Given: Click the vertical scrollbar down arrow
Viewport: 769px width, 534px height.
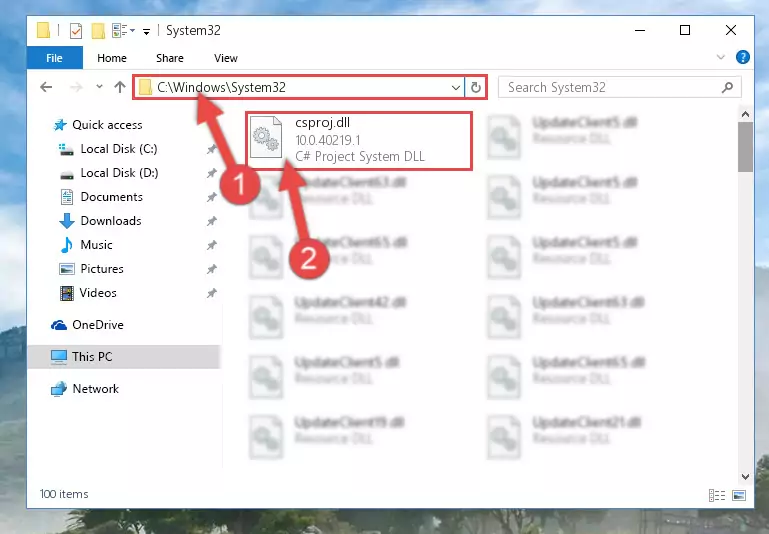Looking at the screenshot, I should (x=745, y=477).
